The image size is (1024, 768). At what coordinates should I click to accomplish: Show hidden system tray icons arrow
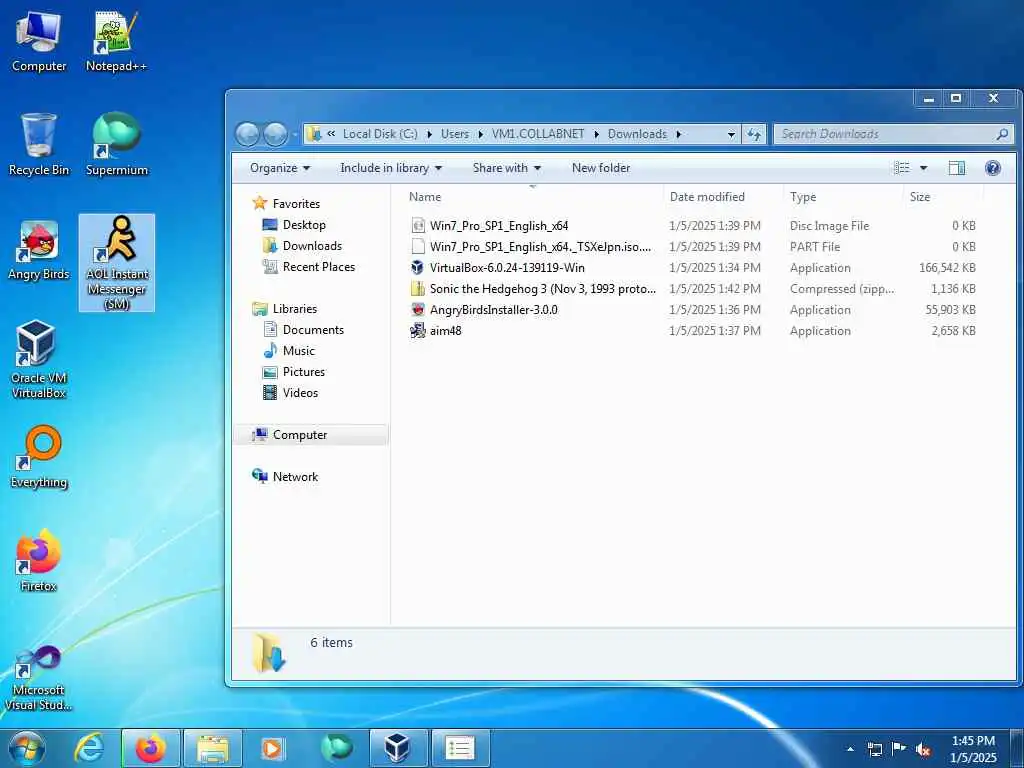[850, 749]
